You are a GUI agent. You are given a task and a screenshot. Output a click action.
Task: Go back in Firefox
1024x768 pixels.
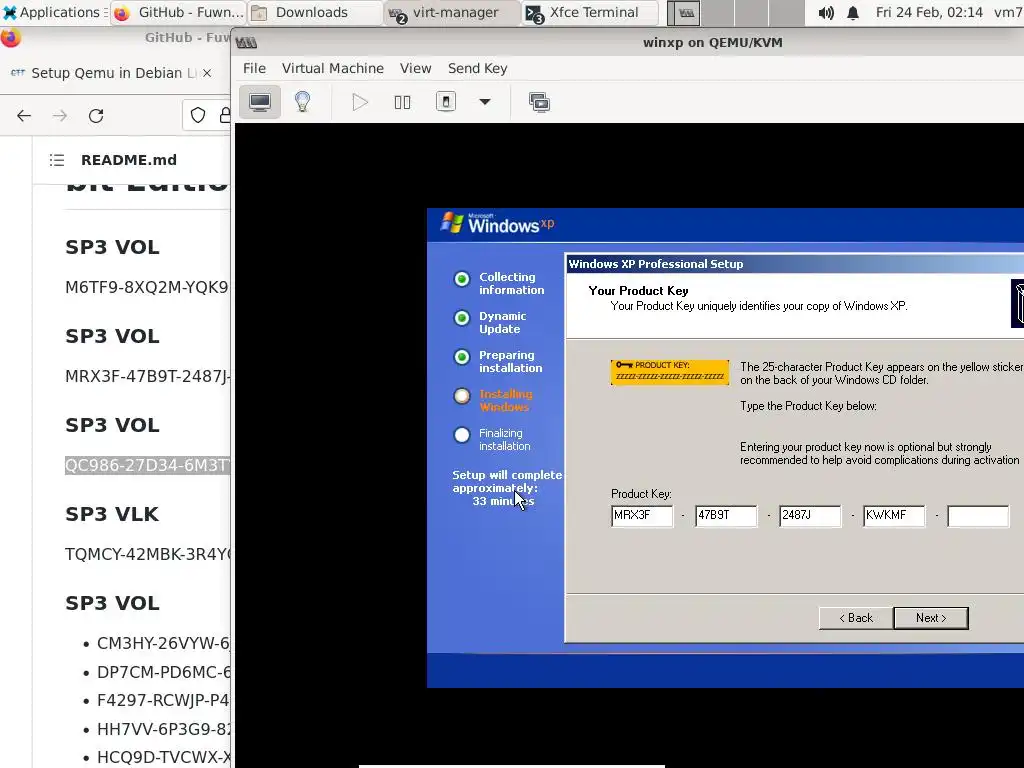click(24, 116)
